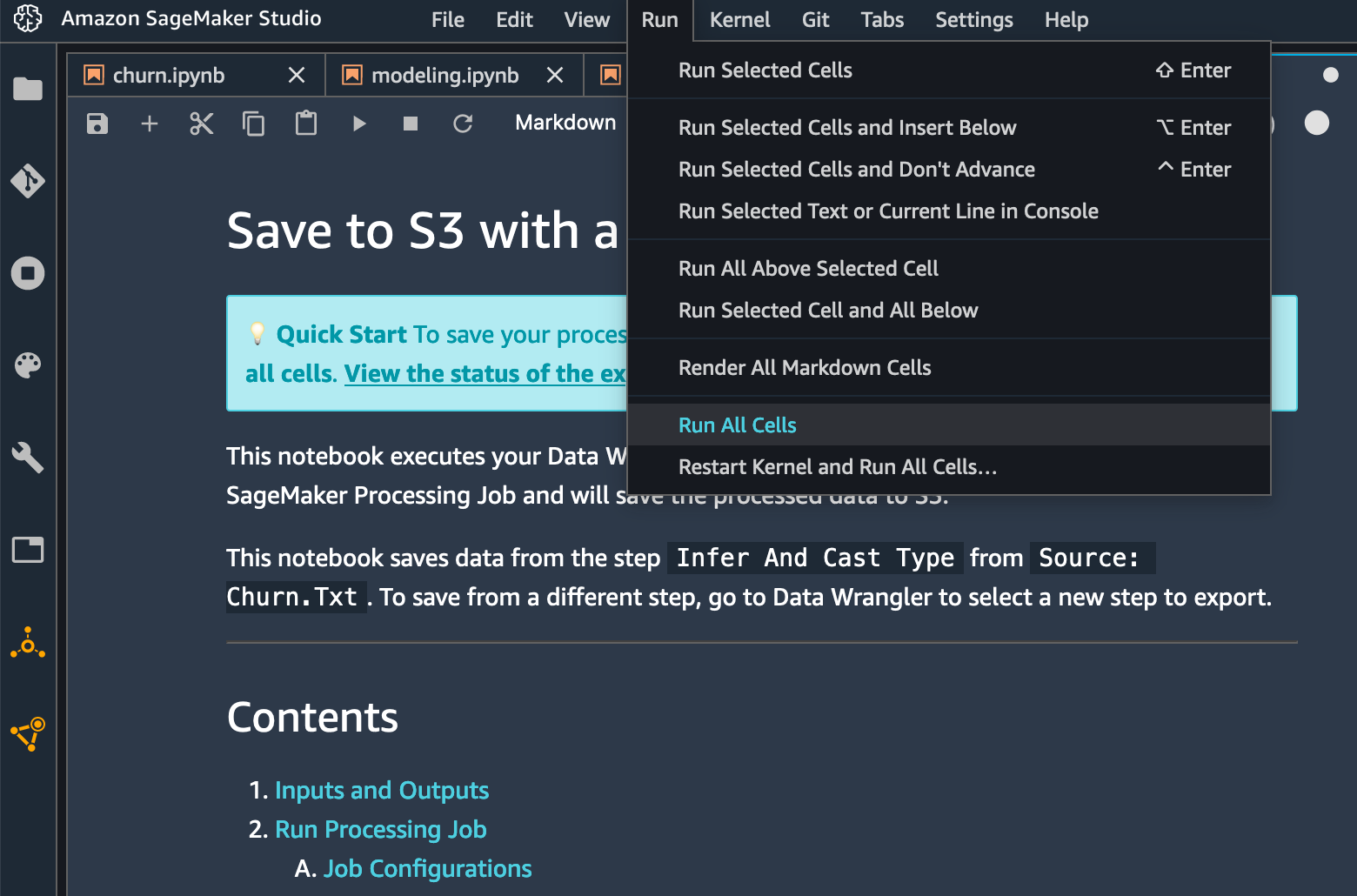This screenshot has height=896, width=1357.
Task: Close the churn.ipynb tab
Action: pos(297,76)
